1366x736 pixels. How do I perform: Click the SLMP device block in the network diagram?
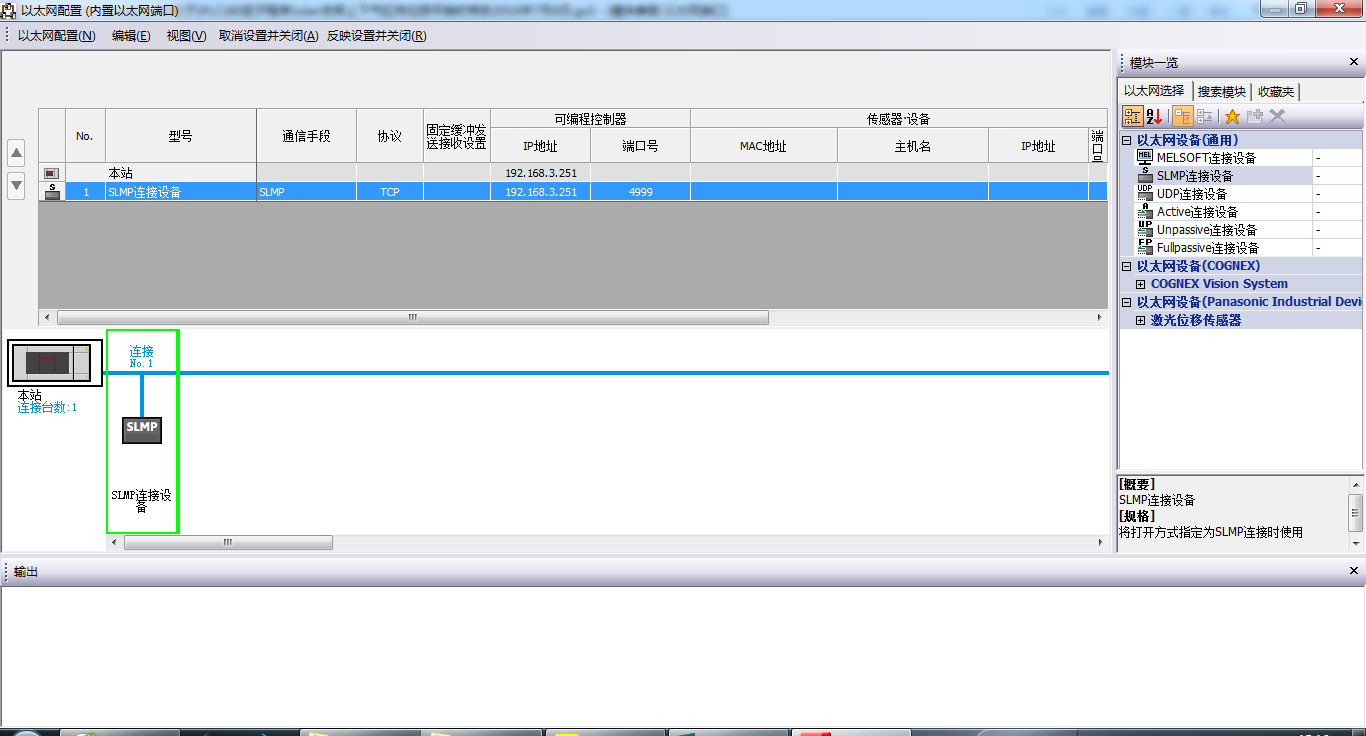pyautogui.click(x=142, y=428)
